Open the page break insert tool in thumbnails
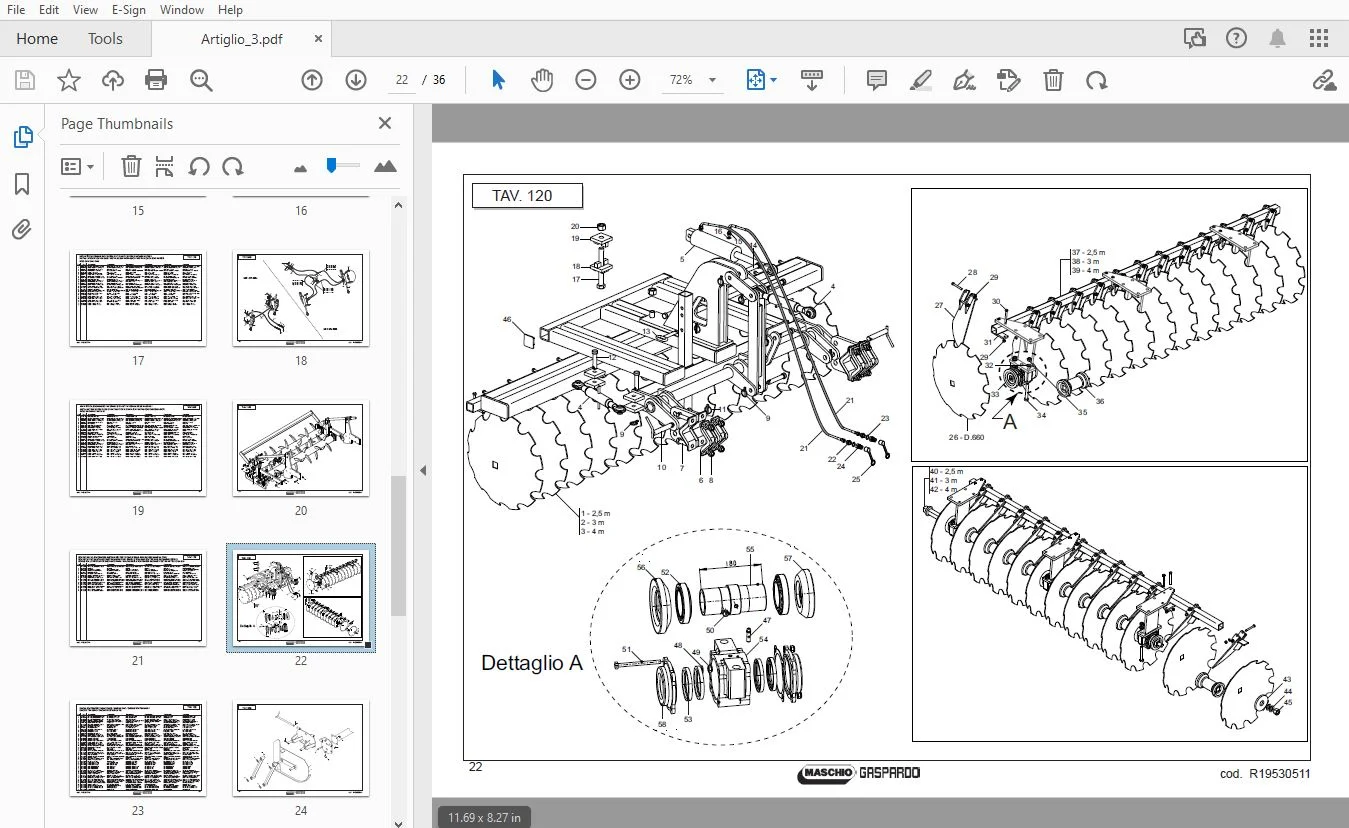Viewport: 1349px width, 828px height. click(x=165, y=166)
